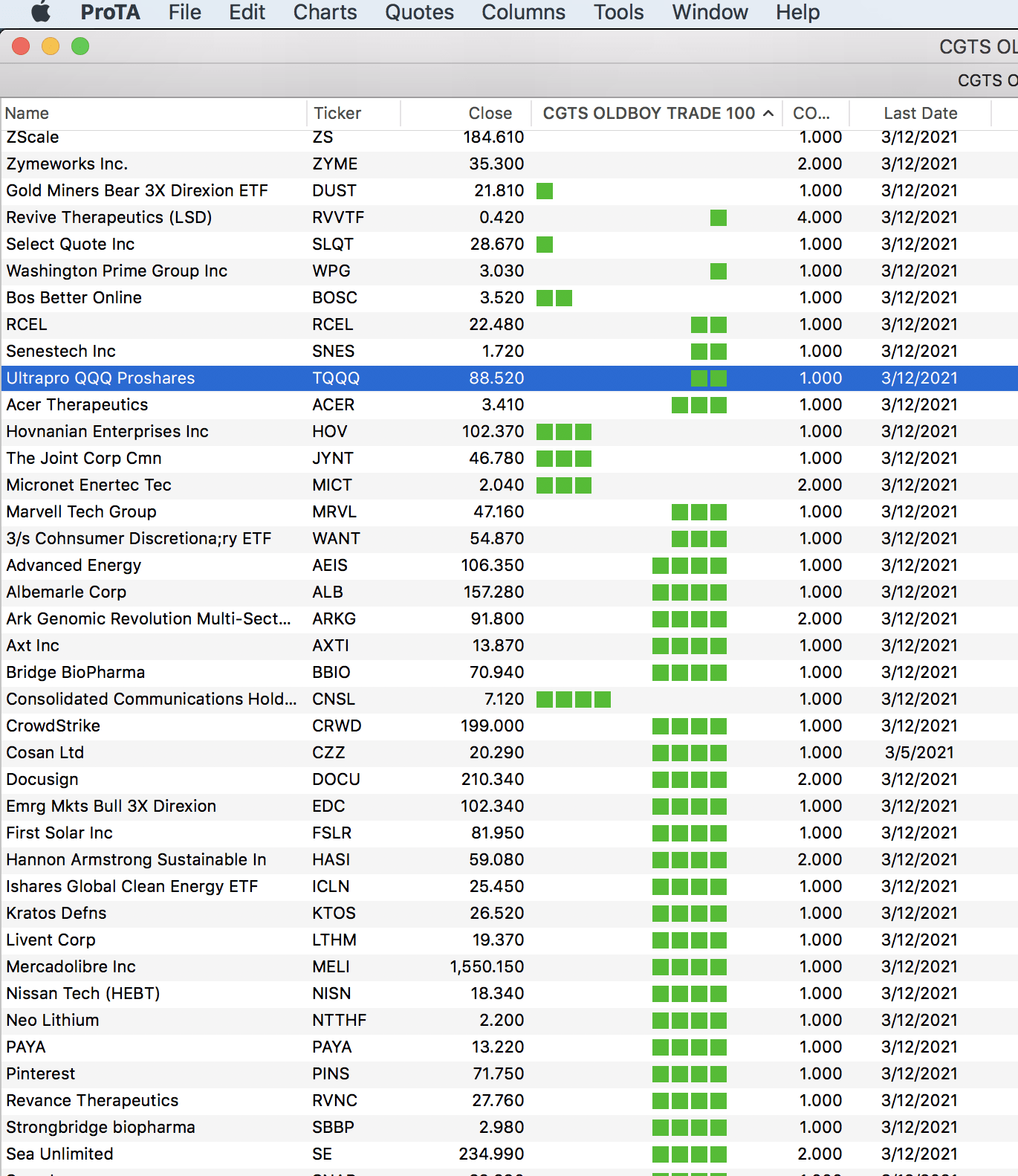Image resolution: width=1018 pixels, height=1176 pixels.
Task: Click the green zoom window button
Action: pos(80,46)
